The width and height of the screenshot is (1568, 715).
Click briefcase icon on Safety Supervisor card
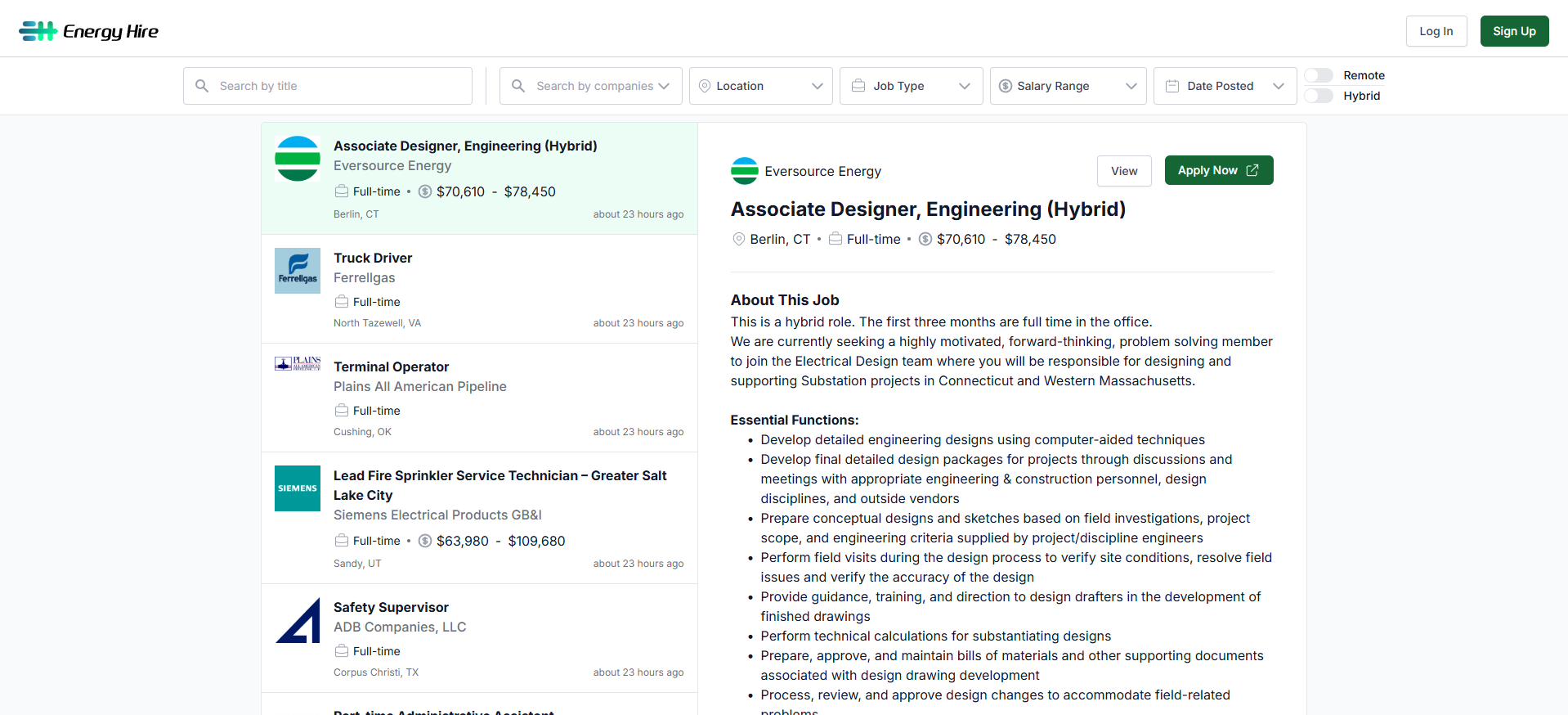click(342, 651)
